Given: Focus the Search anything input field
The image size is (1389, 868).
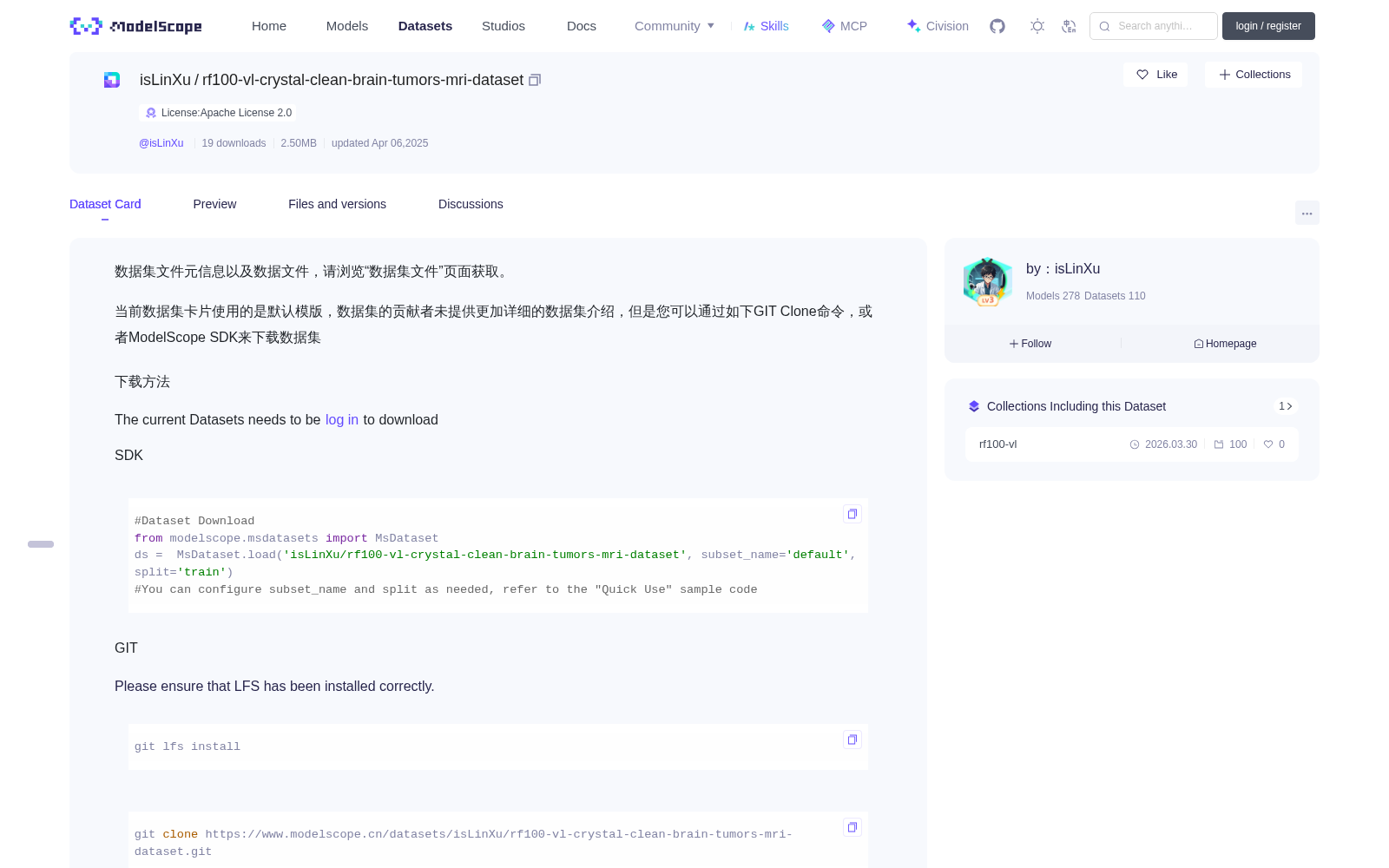Looking at the screenshot, I should tap(1154, 26).
